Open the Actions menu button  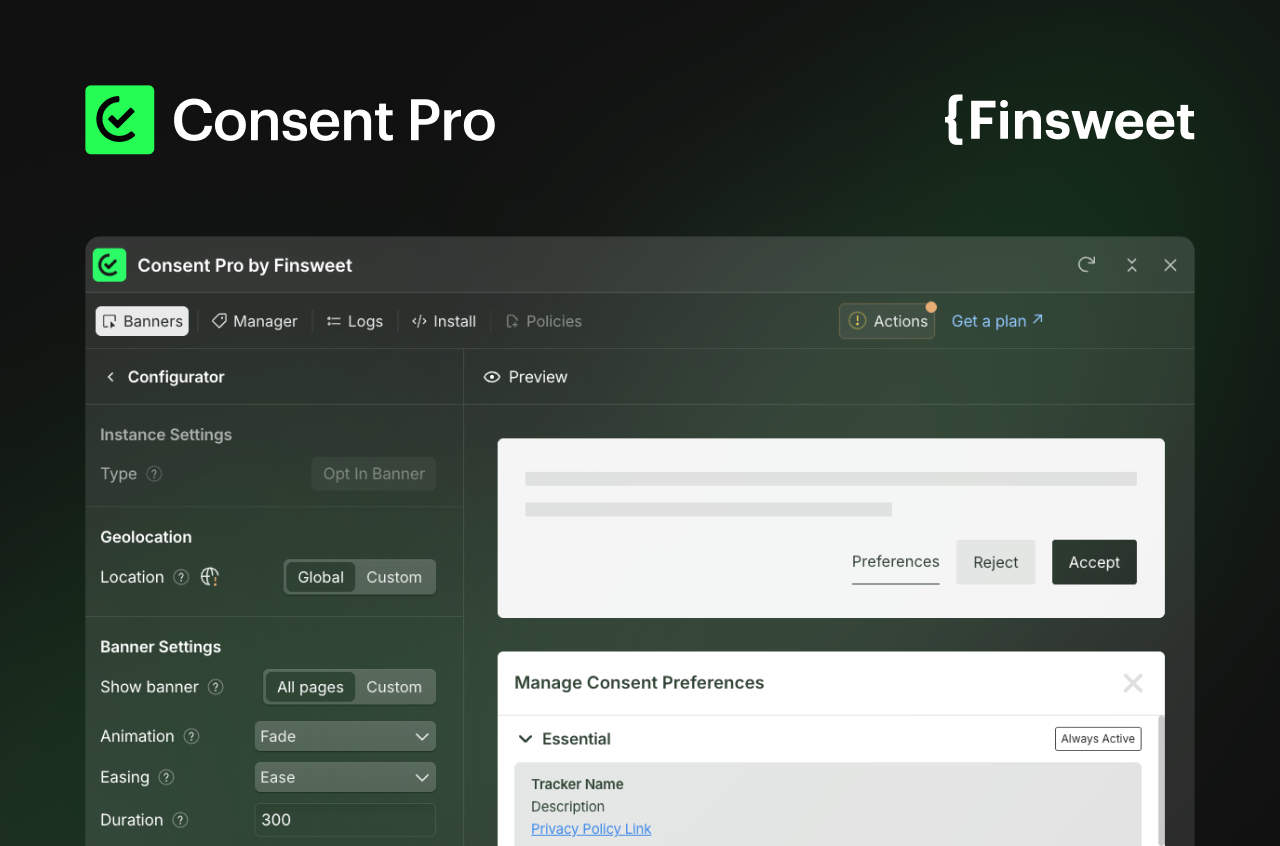(887, 321)
